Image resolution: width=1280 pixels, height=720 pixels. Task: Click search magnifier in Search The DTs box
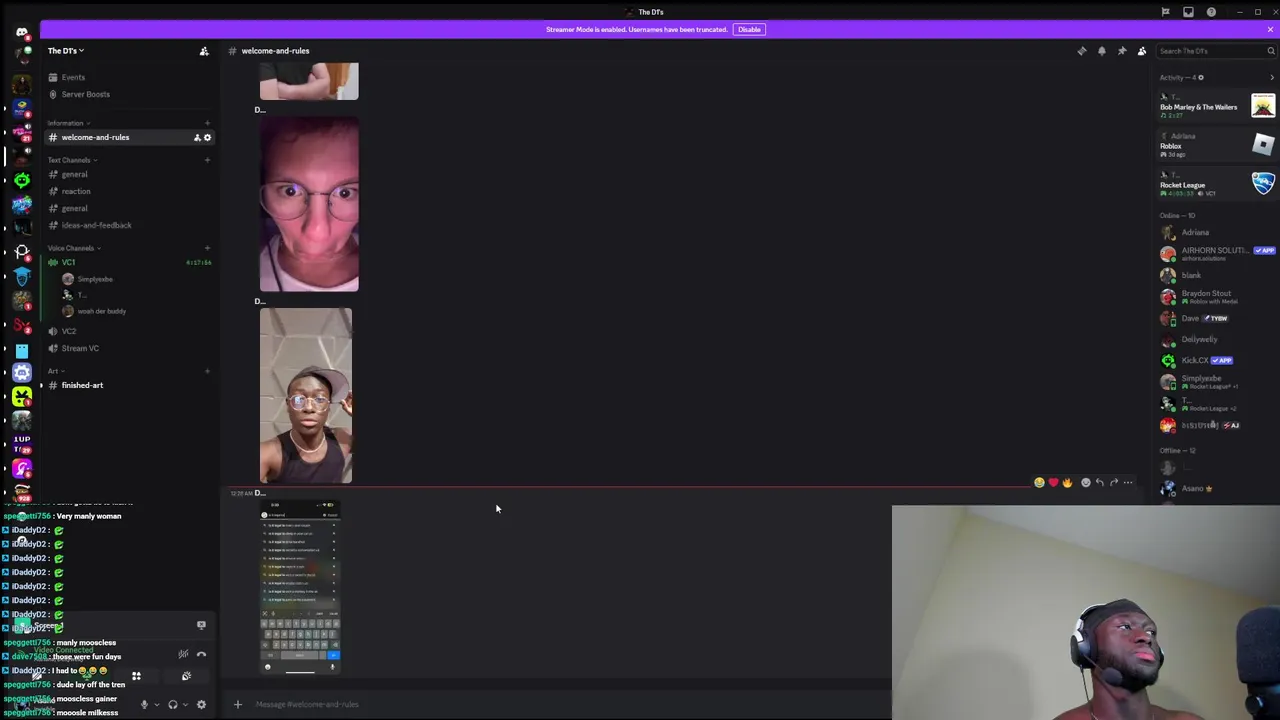1270,51
